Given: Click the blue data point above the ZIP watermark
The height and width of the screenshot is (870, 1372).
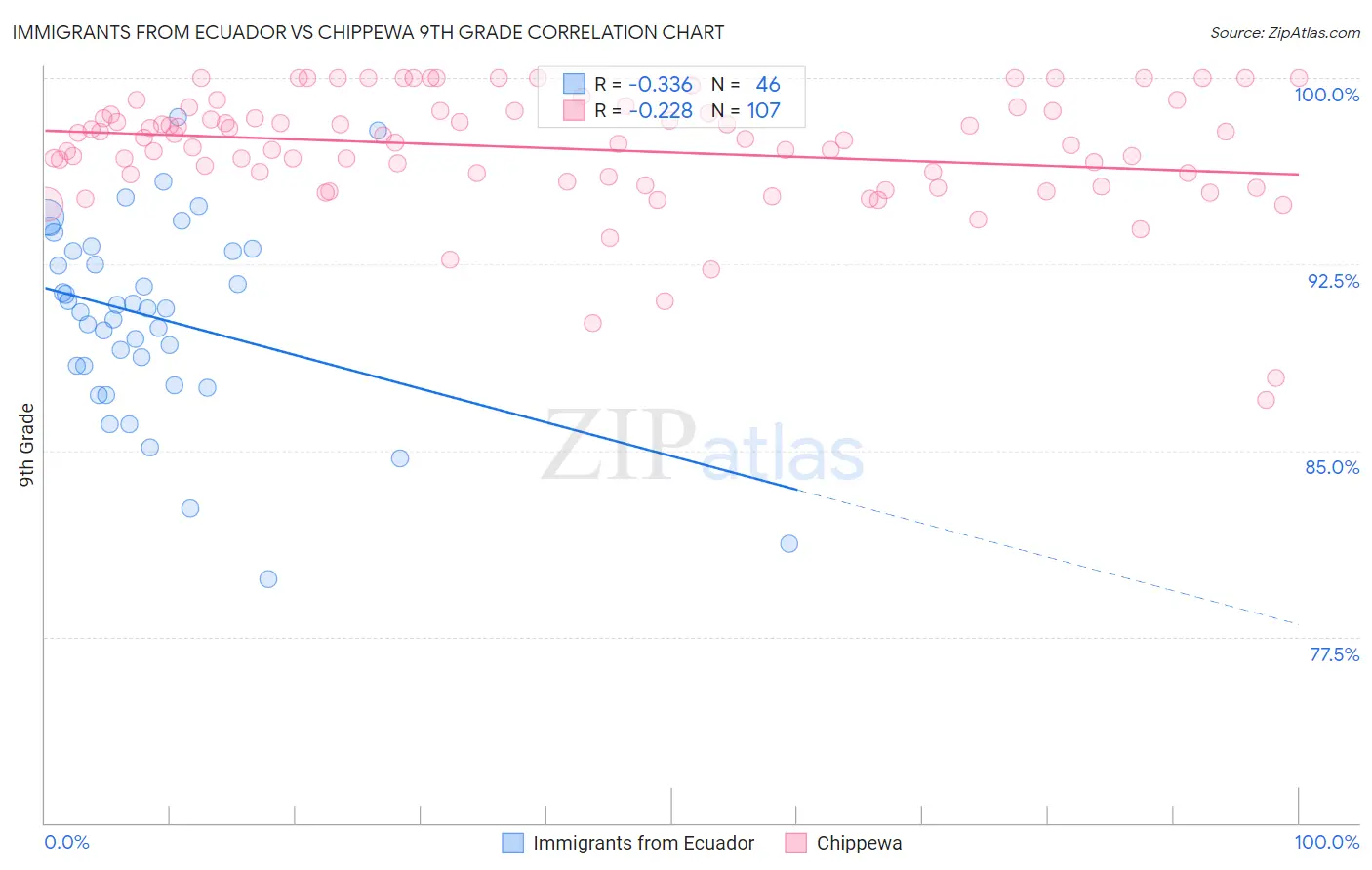Looking at the screenshot, I should click(x=400, y=458).
